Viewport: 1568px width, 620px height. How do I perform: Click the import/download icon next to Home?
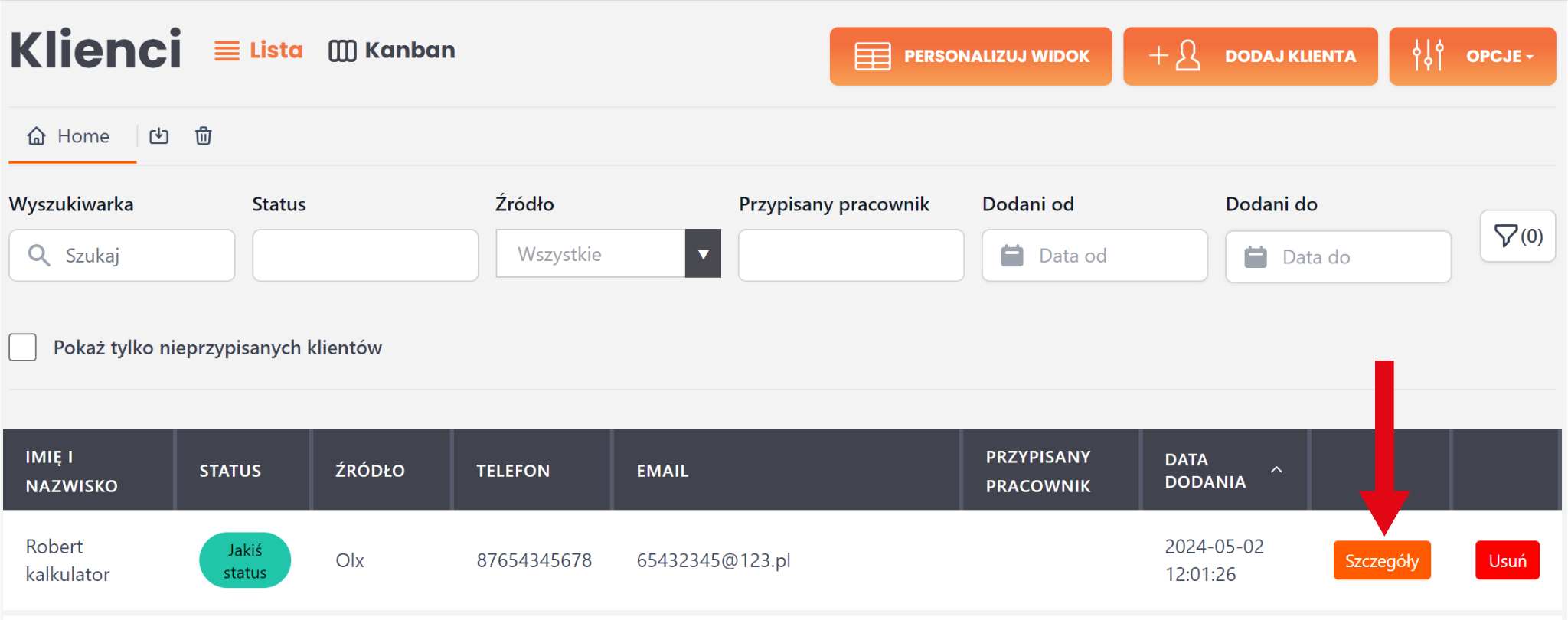point(159,136)
